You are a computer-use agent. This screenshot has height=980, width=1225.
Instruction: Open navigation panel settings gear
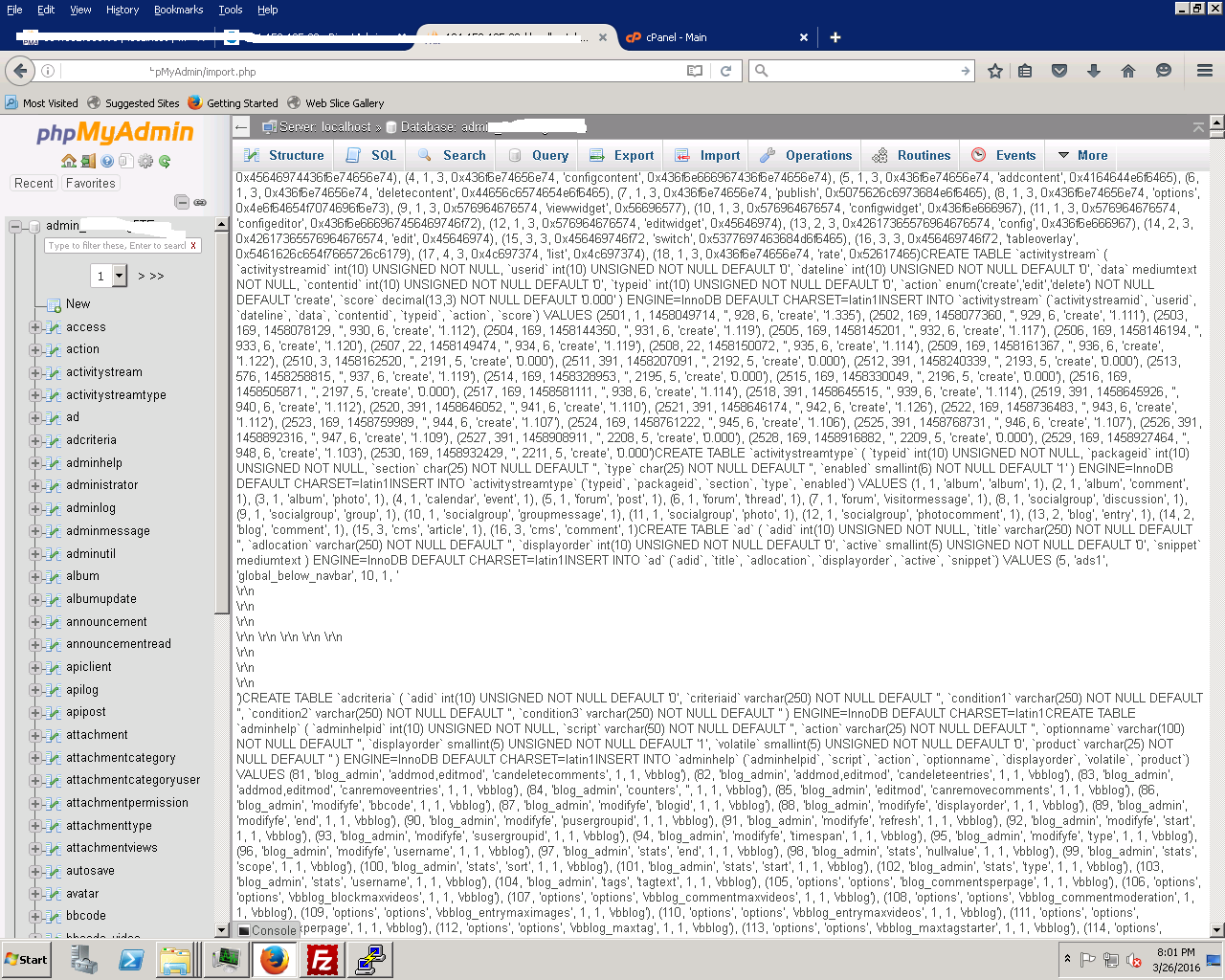[145, 161]
